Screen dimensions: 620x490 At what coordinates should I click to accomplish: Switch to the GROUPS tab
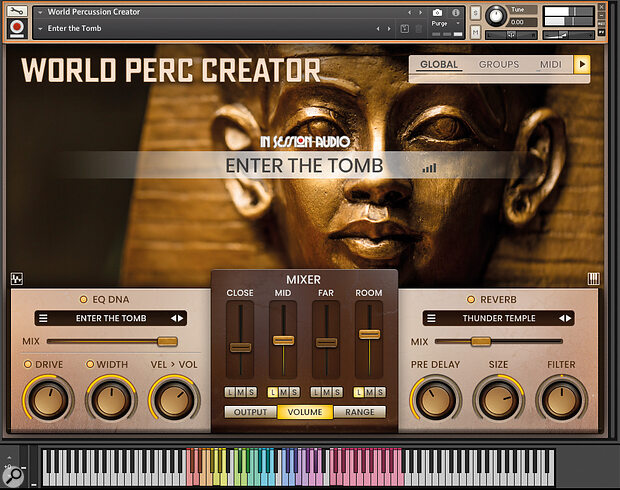tap(499, 64)
